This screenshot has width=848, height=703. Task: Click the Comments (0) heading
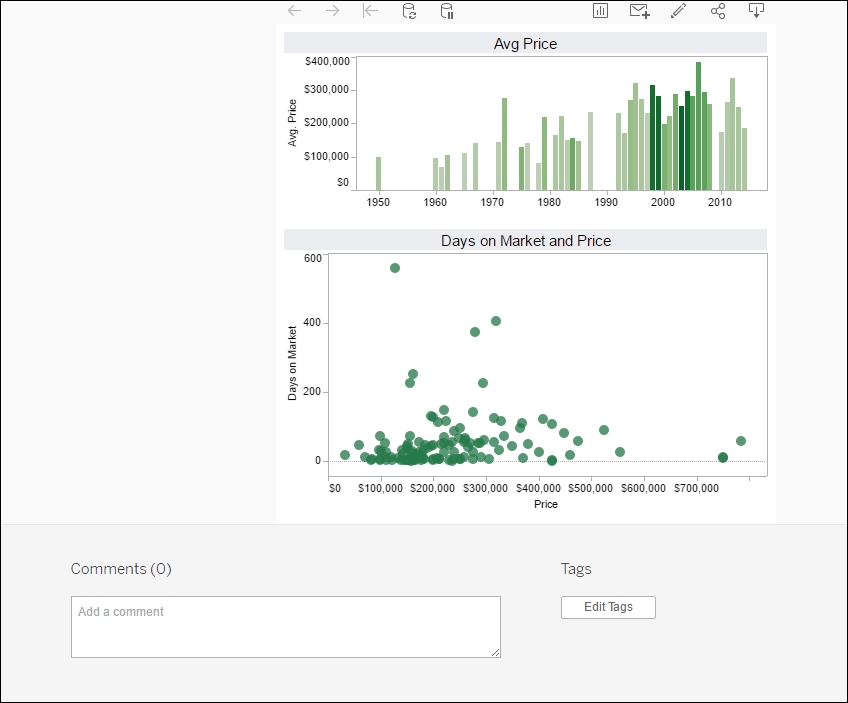pyautogui.click(x=120, y=568)
